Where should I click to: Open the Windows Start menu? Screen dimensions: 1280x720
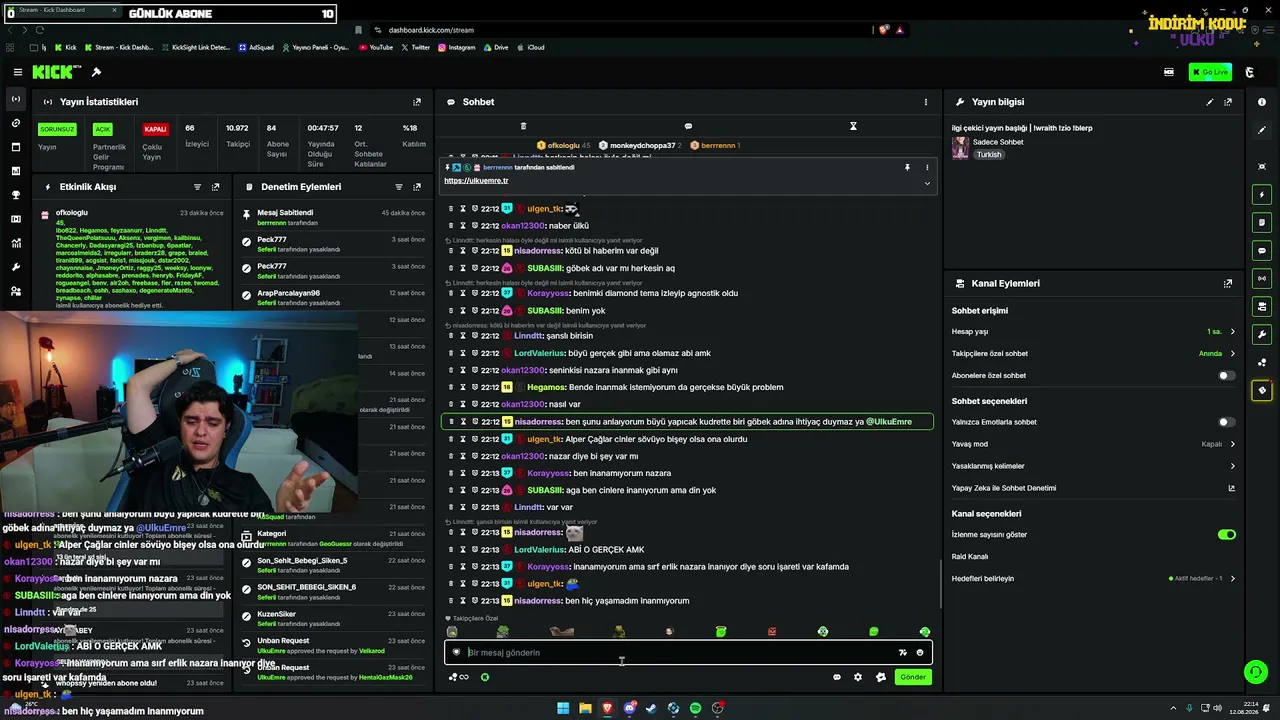563,709
